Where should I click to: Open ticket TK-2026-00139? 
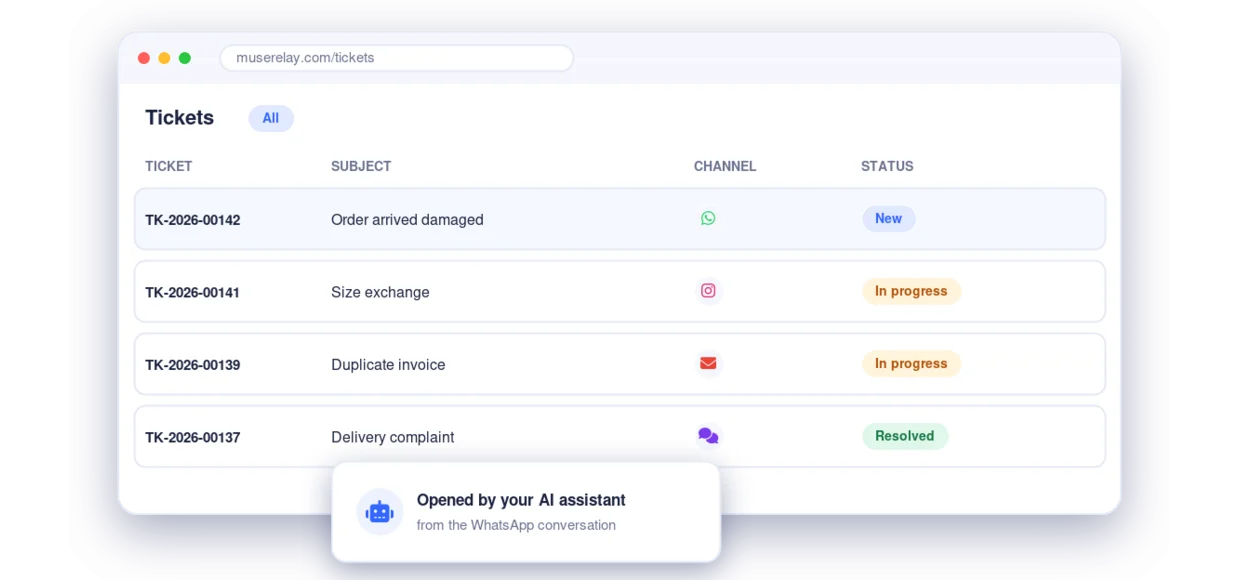tap(620, 364)
